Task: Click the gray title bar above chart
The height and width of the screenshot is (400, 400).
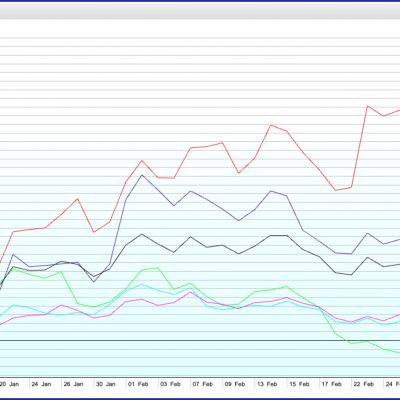Action: (x=200, y=10)
